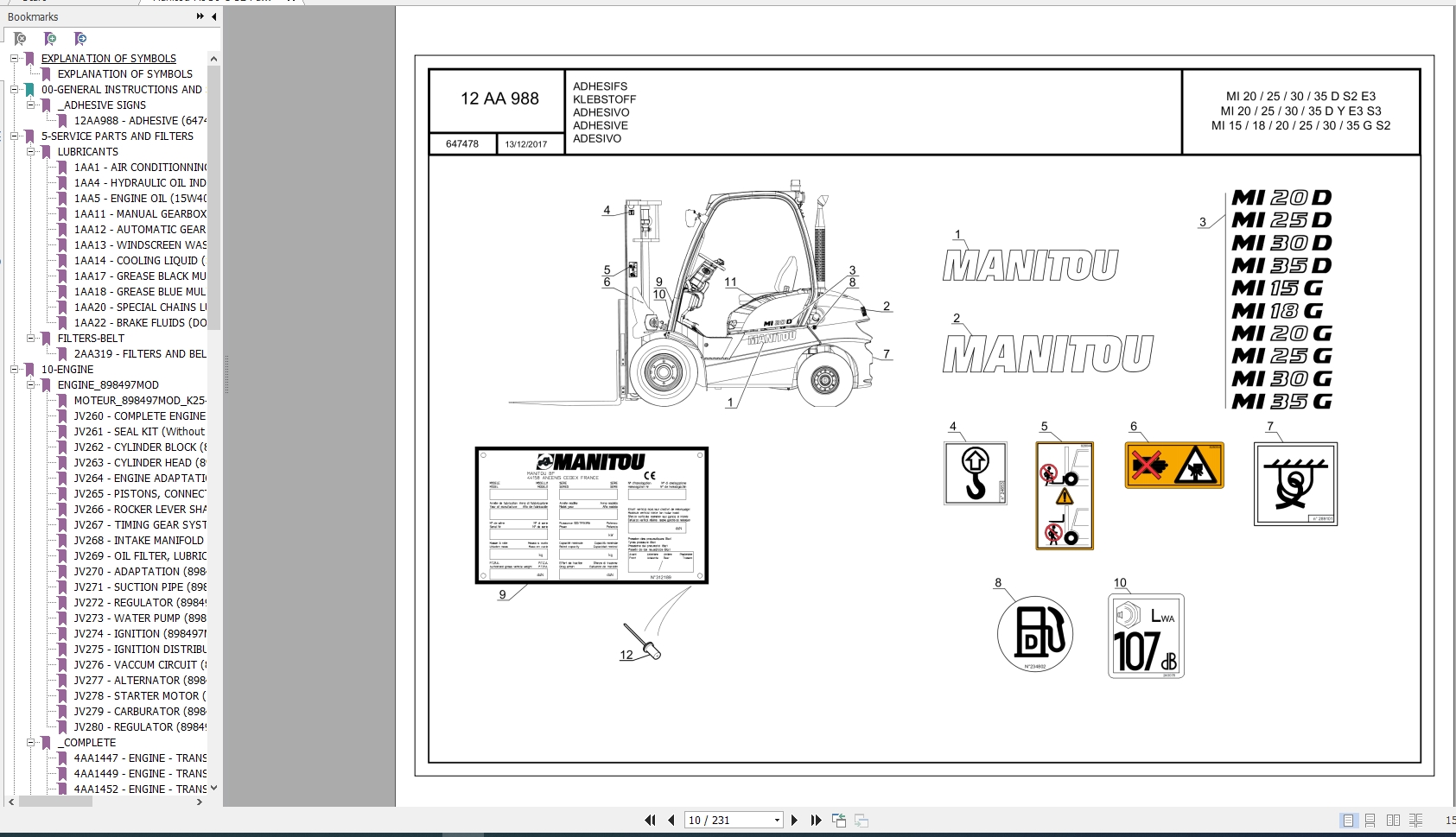
Task: Collapse the 10-ENGINE node
Action: [14, 370]
